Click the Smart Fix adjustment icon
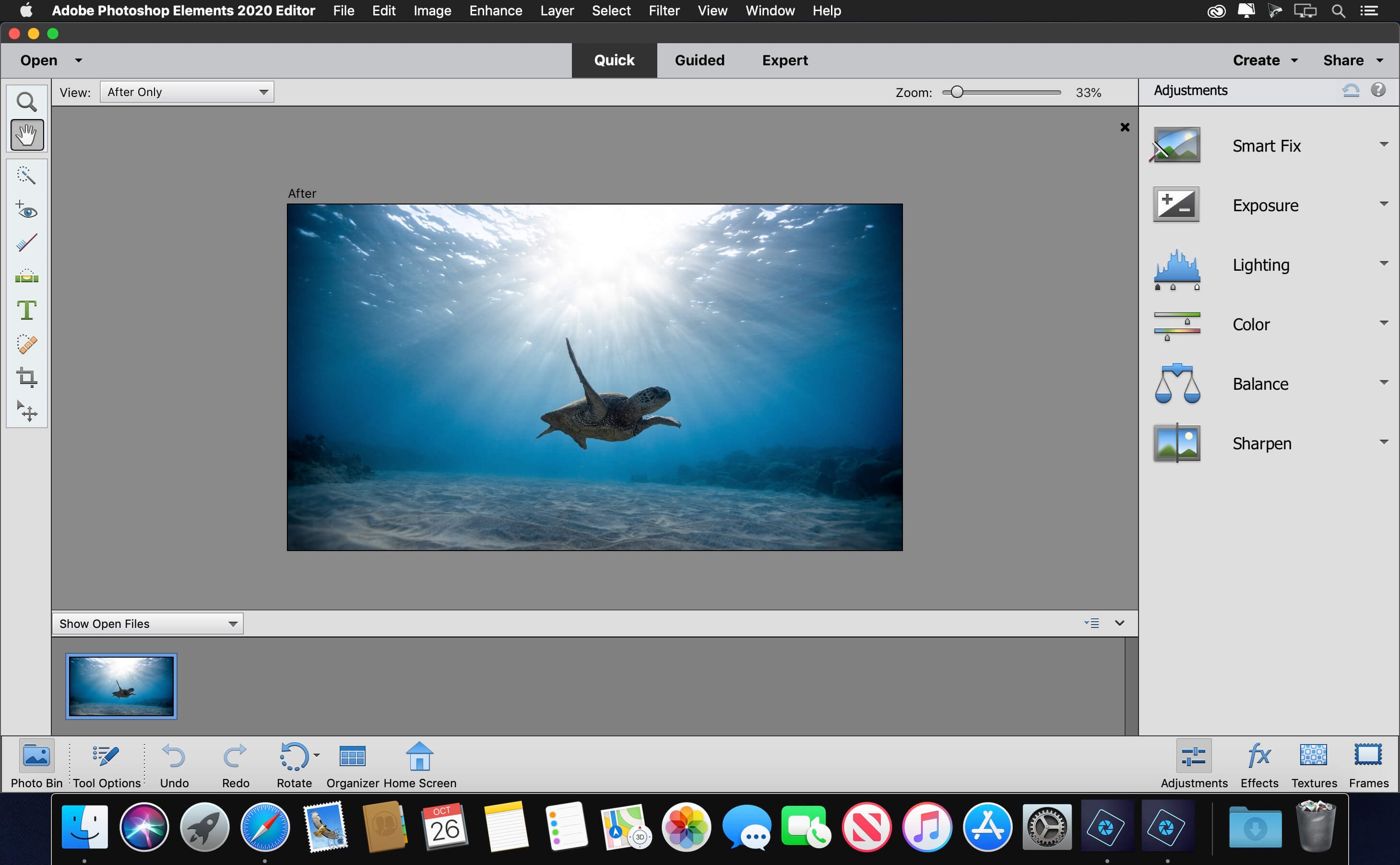This screenshot has height=865, width=1400. point(1177,145)
